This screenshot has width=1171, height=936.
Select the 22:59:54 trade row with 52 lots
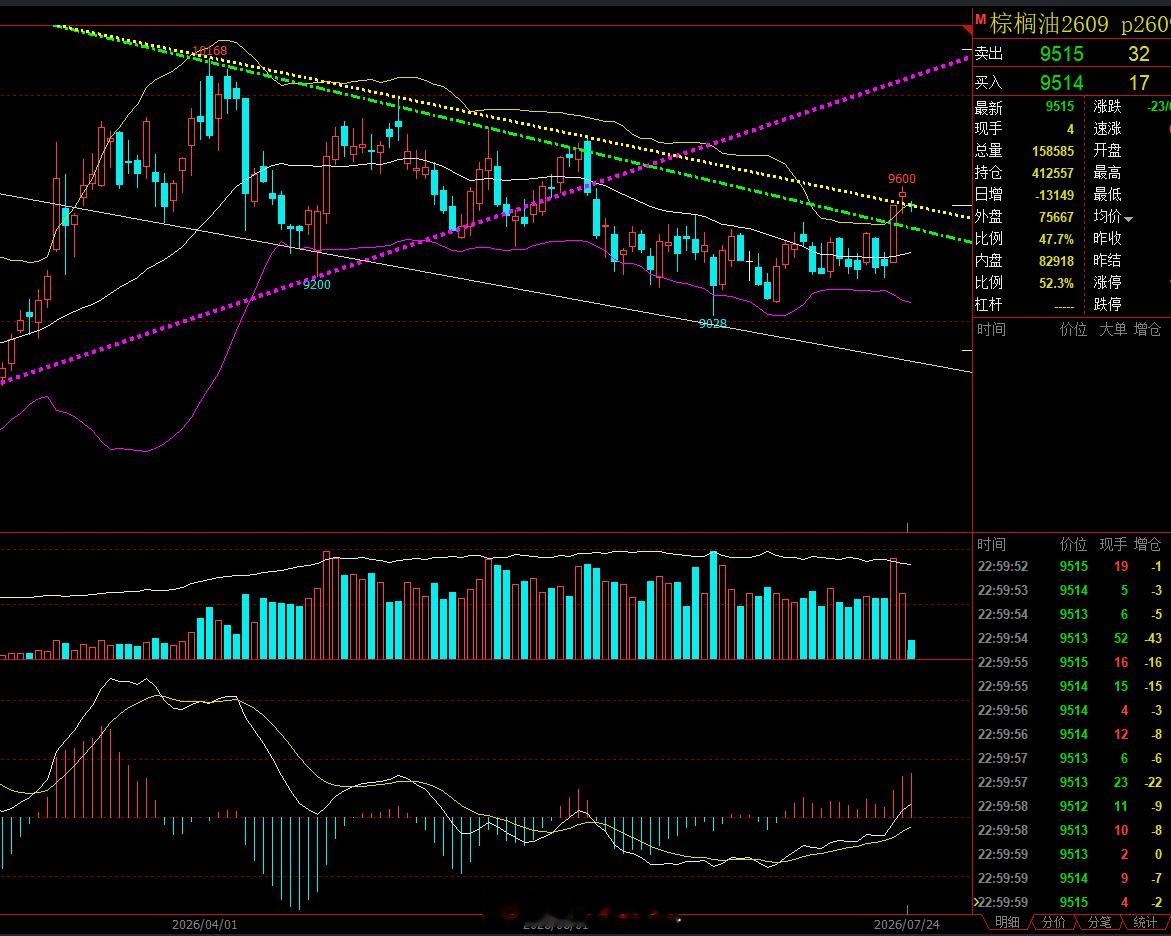[1069, 638]
